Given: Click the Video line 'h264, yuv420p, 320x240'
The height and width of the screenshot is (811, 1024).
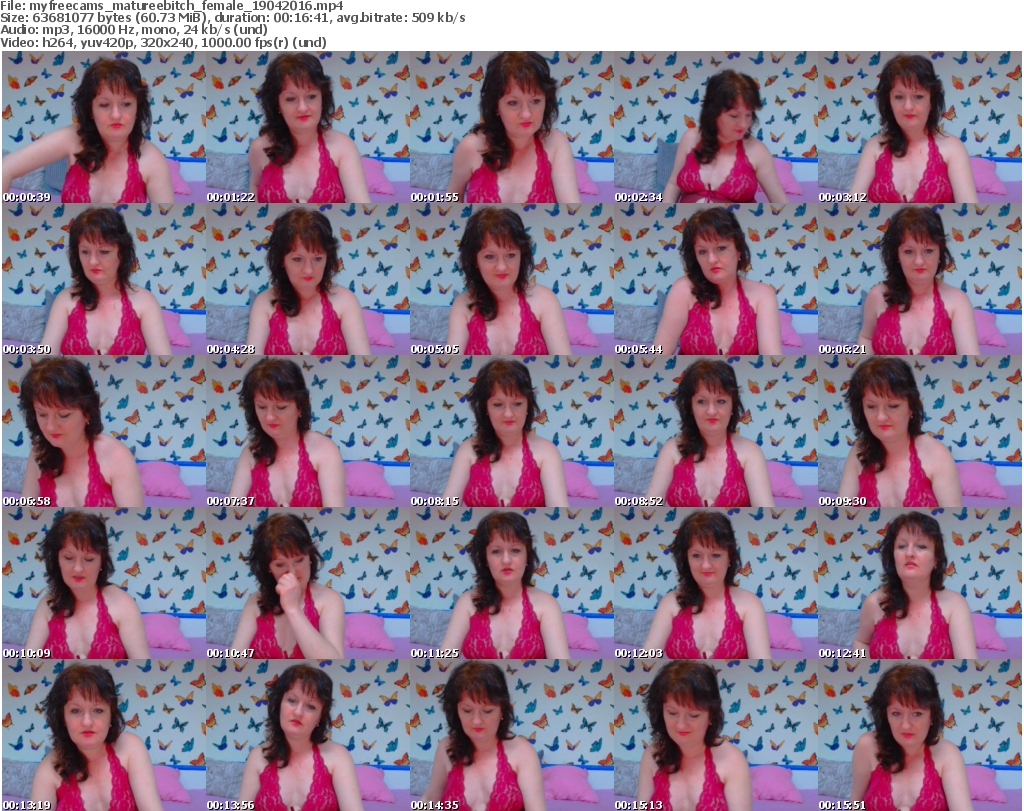Looking at the screenshot, I should [x=163, y=42].
